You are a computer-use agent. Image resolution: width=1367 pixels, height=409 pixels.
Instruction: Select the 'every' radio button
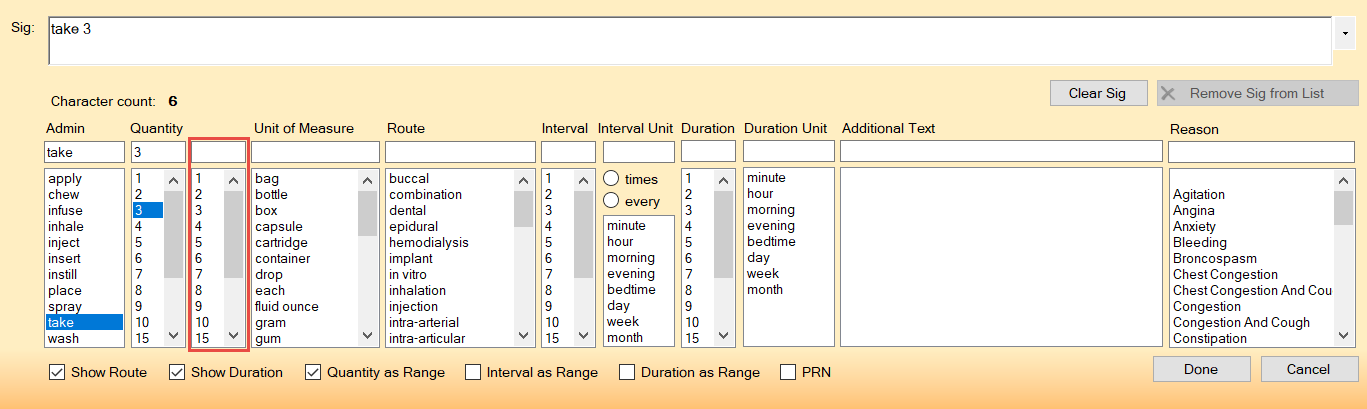pyautogui.click(x=612, y=201)
